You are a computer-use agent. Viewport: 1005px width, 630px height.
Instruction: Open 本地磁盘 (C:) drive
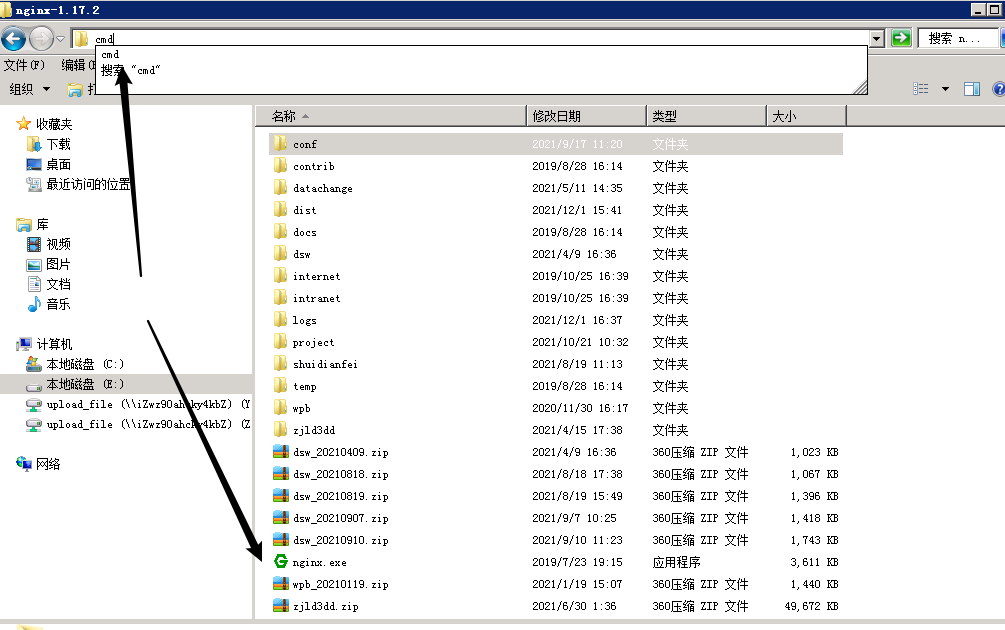point(75,364)
